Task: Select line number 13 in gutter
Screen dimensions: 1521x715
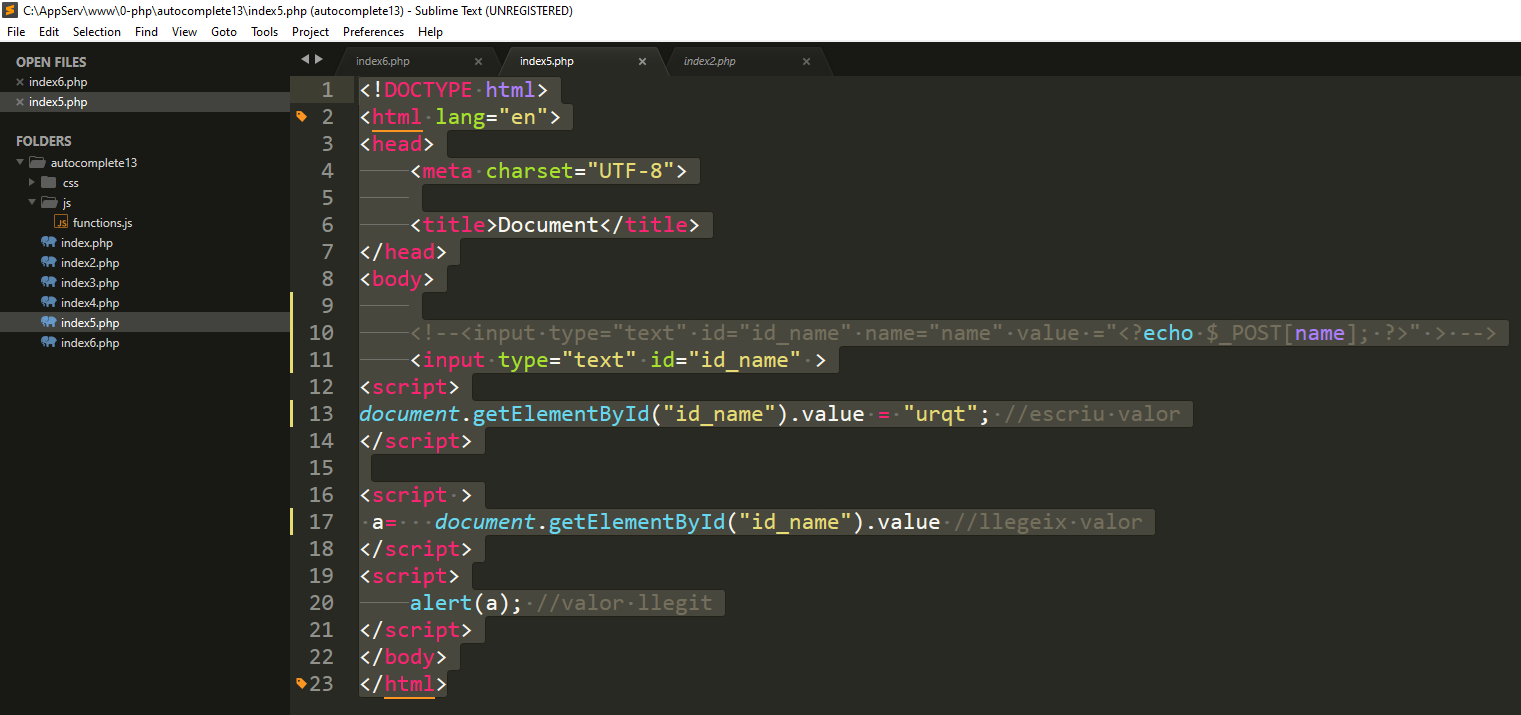Action: [x=321, y=414]
